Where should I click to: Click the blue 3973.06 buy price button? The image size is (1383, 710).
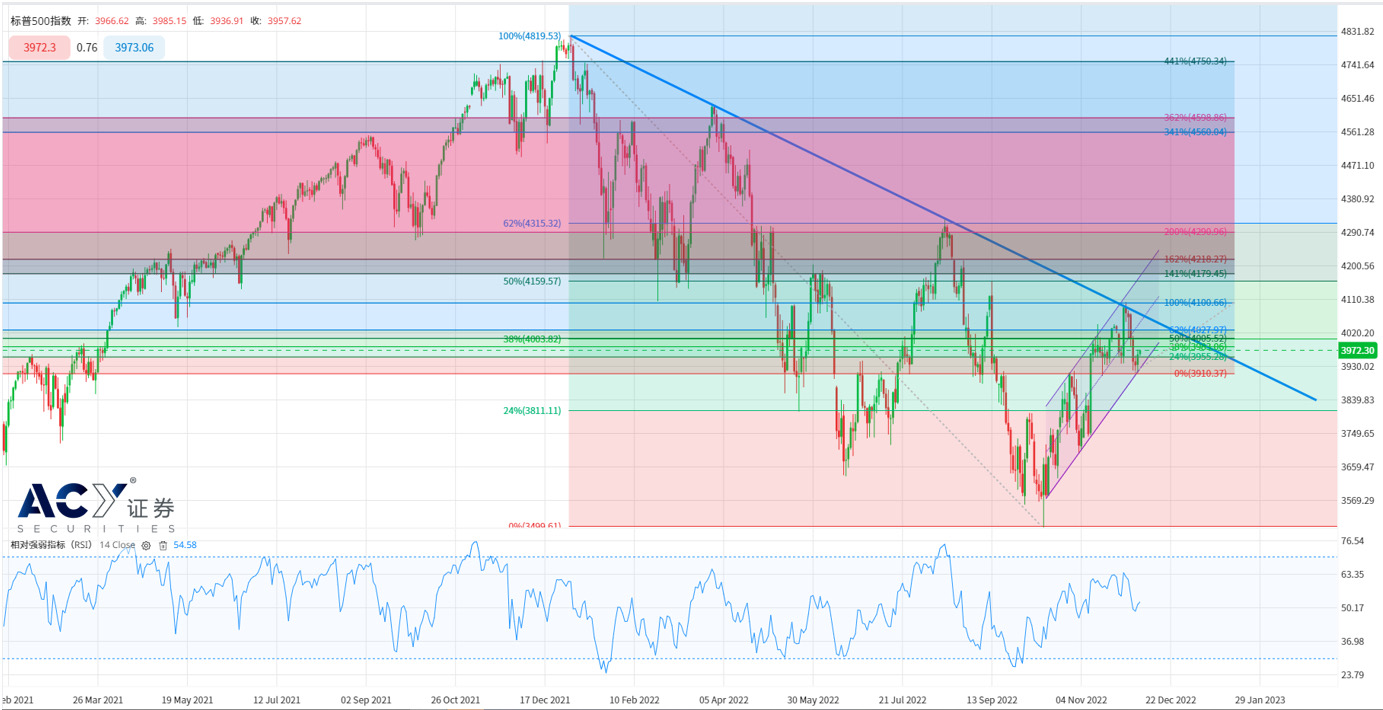coord(134,47)
